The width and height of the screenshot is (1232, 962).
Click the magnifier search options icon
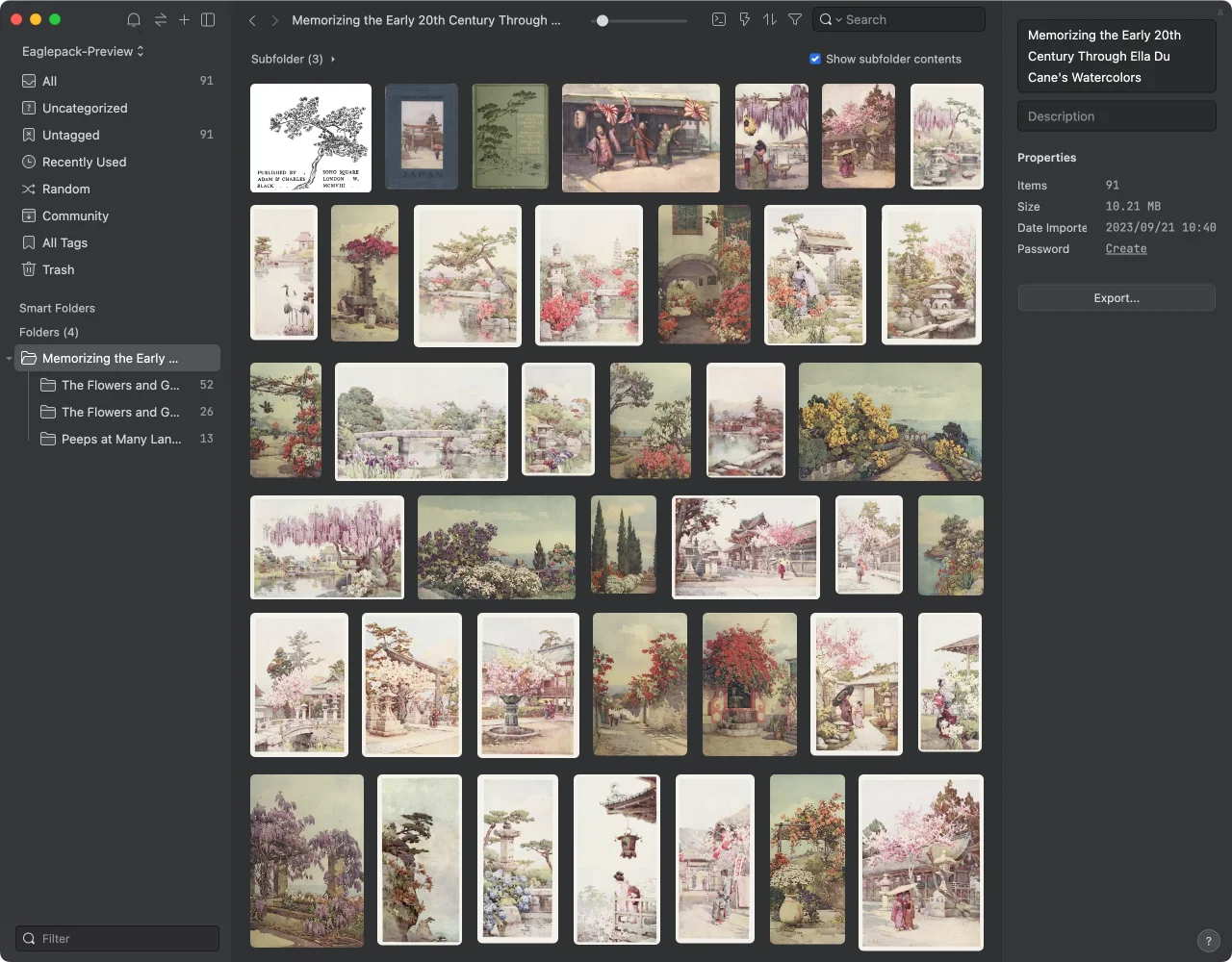(830, 19)
